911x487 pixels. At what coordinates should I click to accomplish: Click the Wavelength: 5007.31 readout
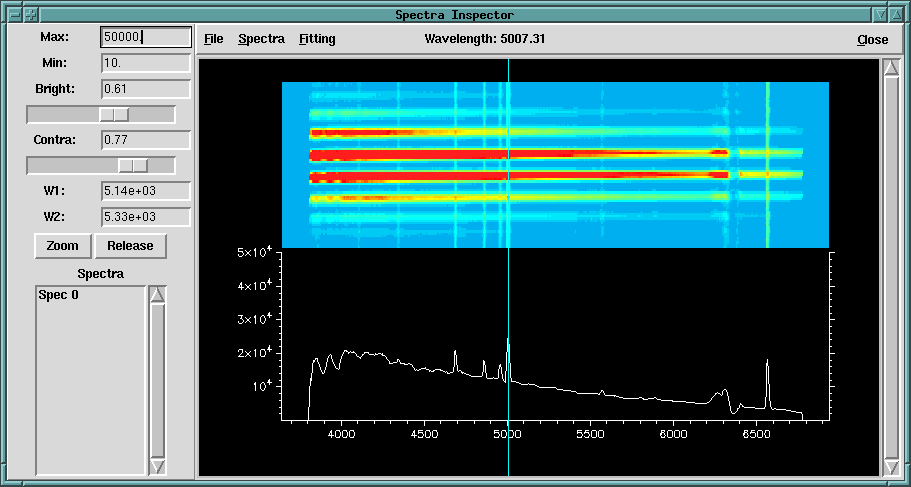pyautogui.click(x=485, y=40)
